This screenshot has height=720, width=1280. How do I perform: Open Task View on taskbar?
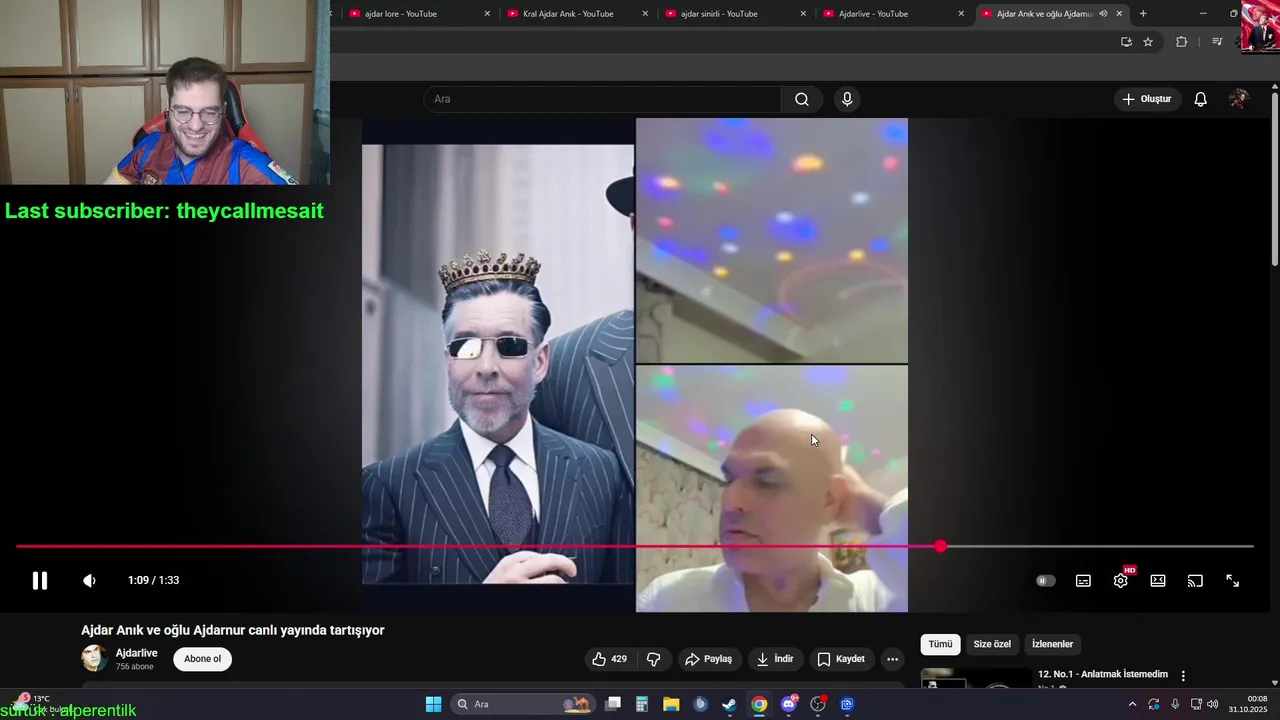(x=613, y=704)
